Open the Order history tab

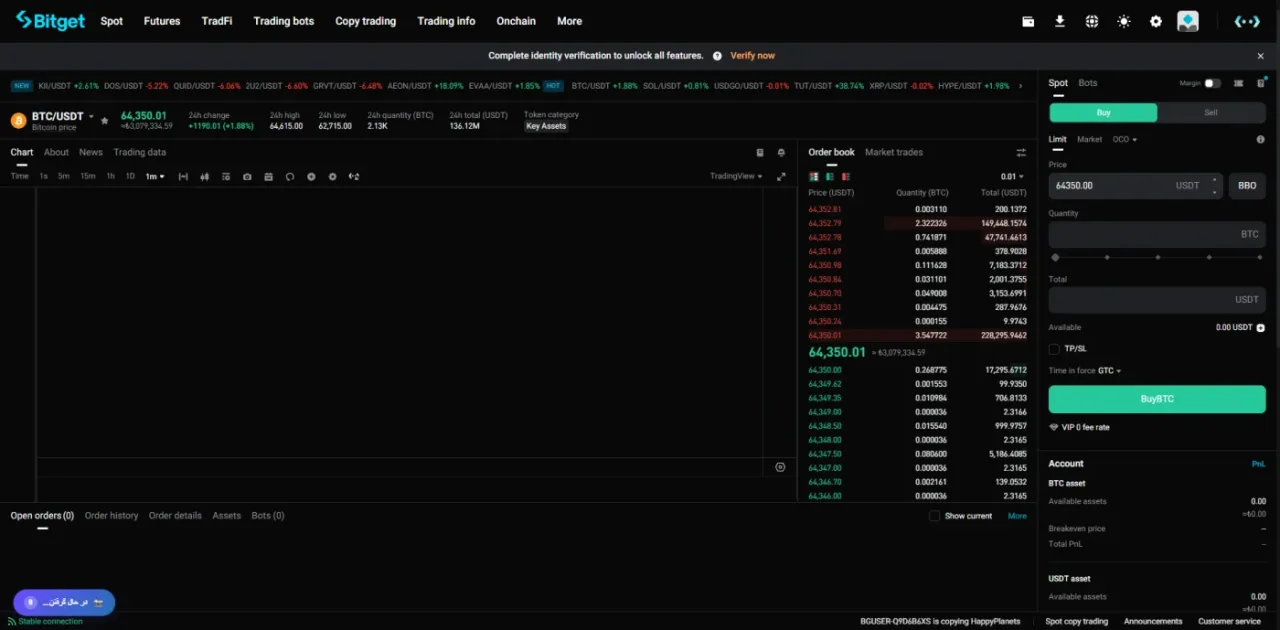point(111,516)
